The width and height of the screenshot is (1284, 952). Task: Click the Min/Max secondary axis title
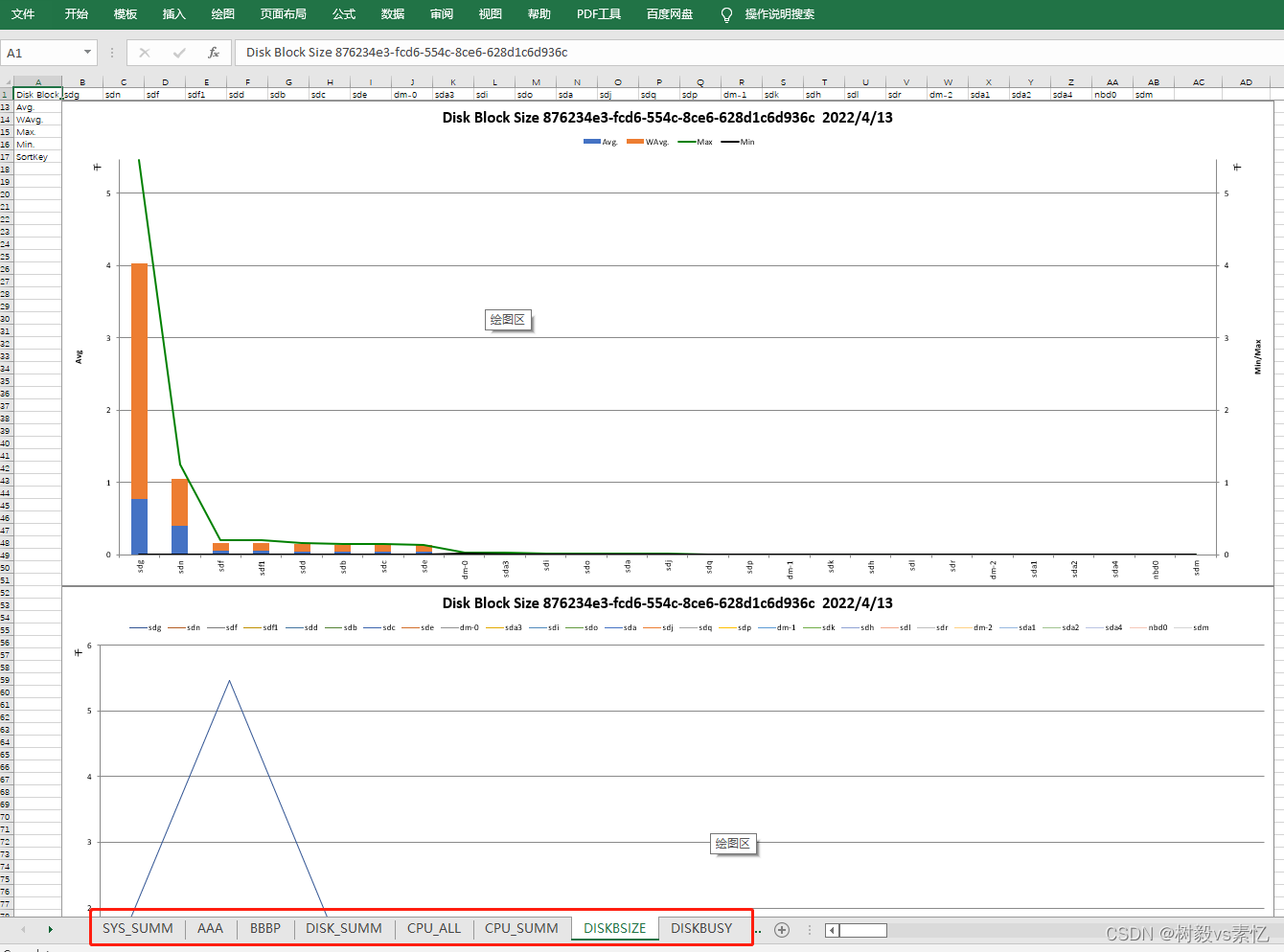pyautogui.click(x=1258, y=356)
